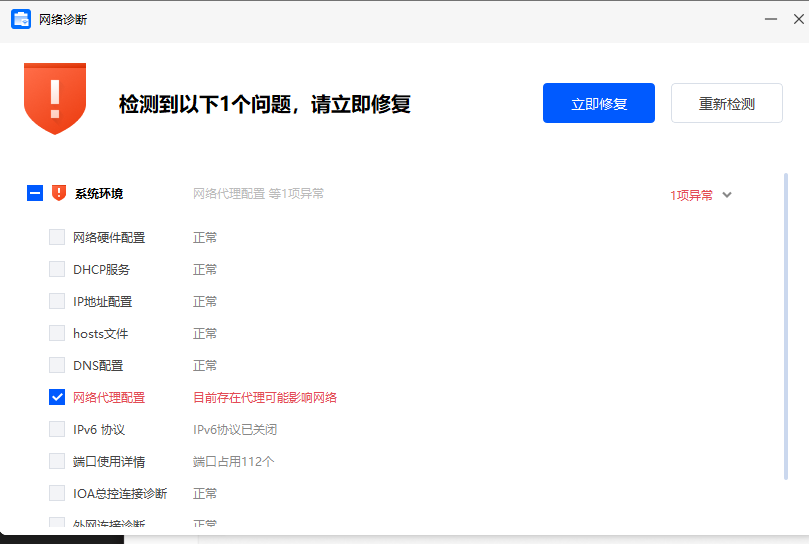The width and height of the screenshot is (809, 544).
Task: Collapse the 系统环境 section with chevron
Action: click(727, 195)
